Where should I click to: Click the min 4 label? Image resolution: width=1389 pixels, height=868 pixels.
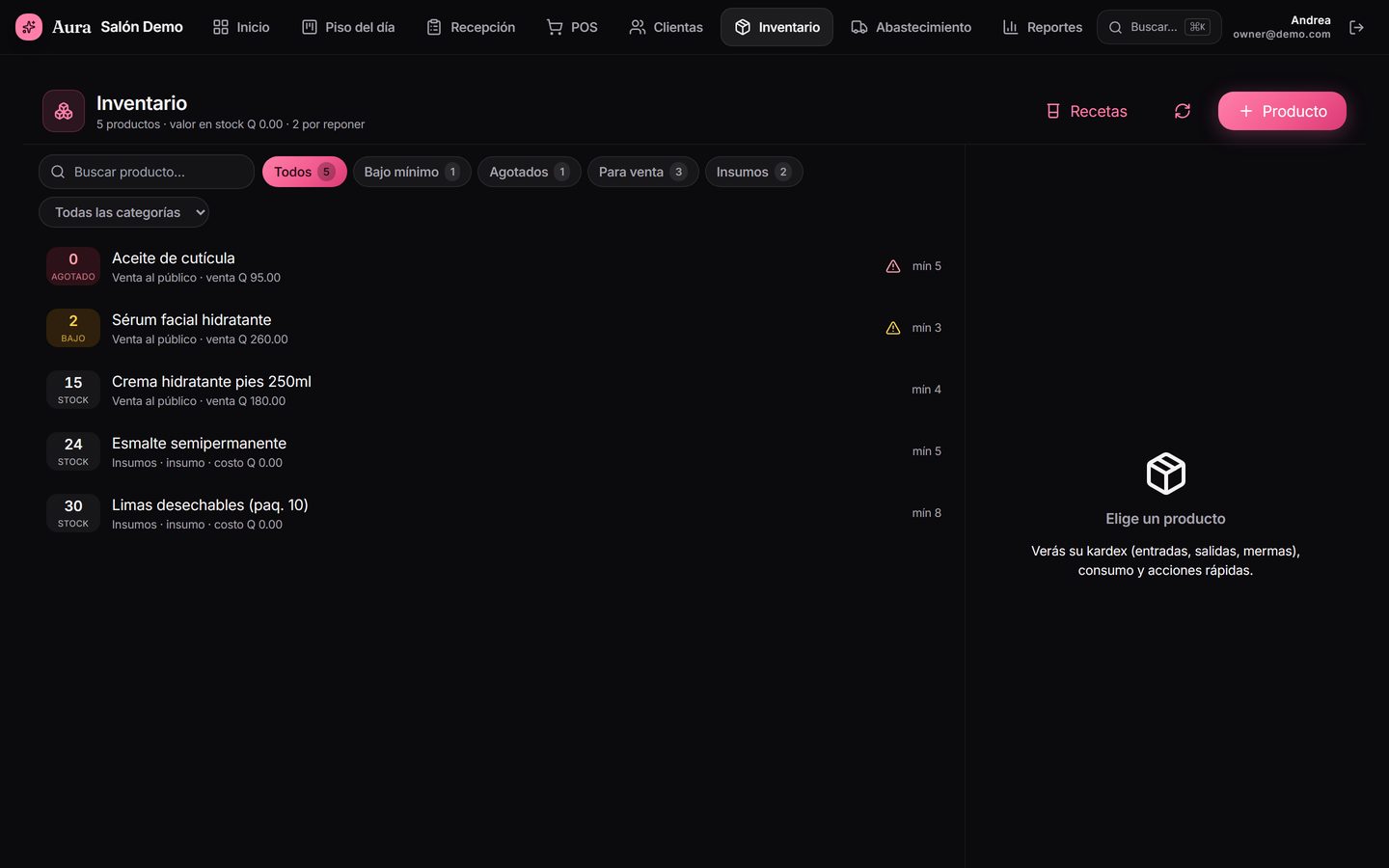click(926, 390)
